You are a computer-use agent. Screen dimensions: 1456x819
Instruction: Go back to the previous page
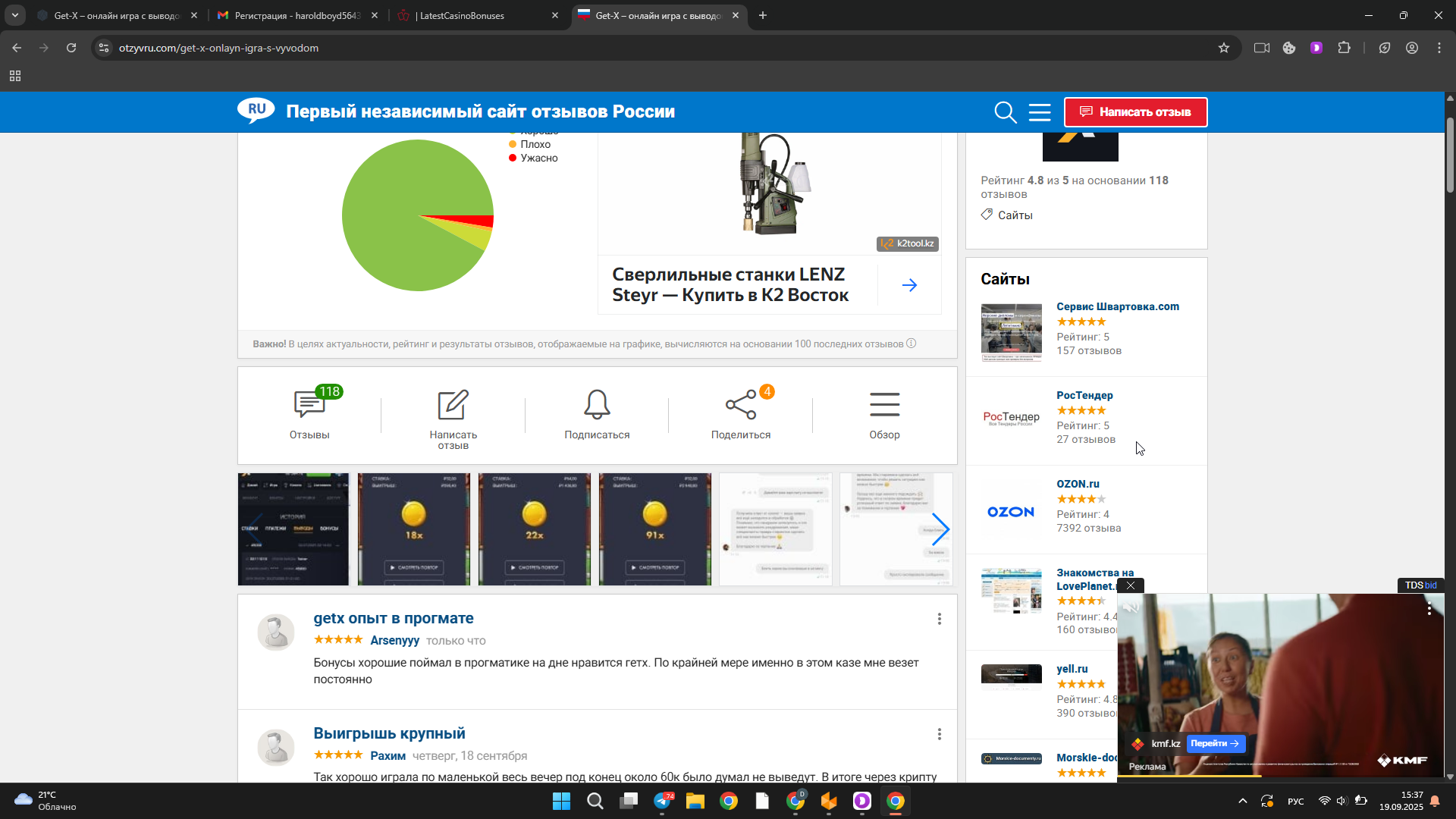tap(17, 48)
